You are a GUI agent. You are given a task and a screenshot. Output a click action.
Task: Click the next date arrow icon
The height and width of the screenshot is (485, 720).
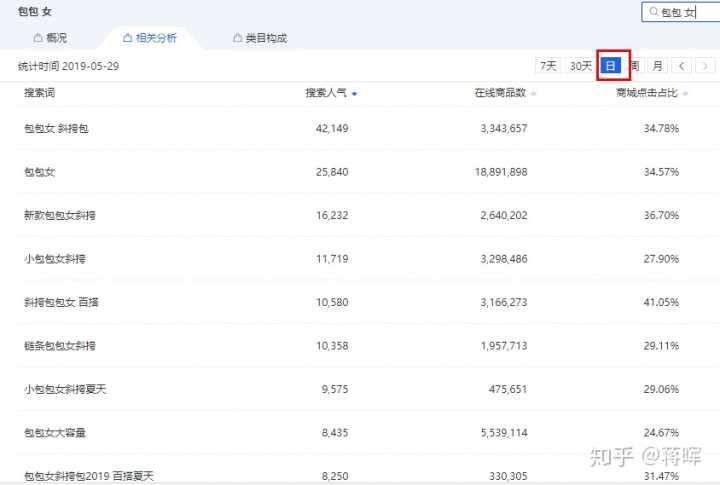[706, 66]
